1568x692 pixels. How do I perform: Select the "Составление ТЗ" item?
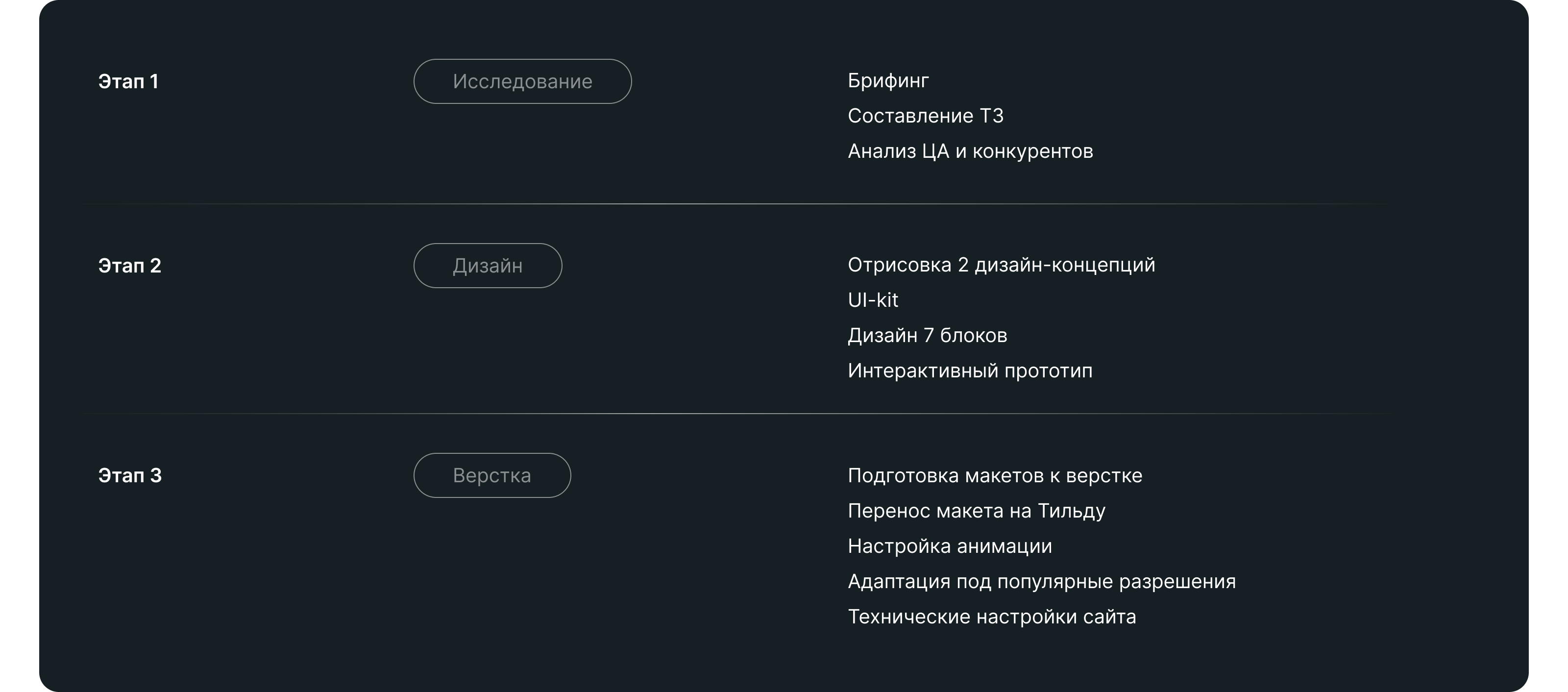point(925,116)
